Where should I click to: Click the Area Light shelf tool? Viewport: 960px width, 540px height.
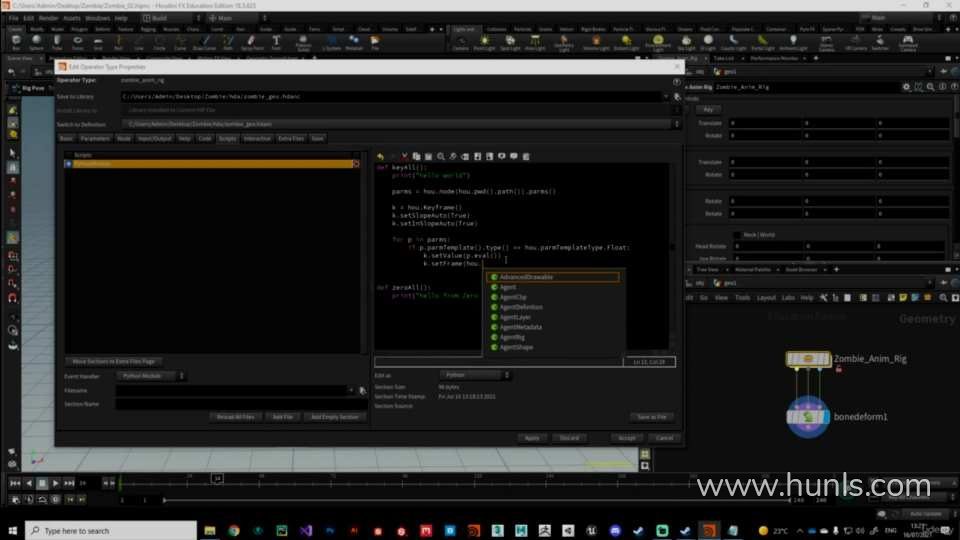pyautogui.click(x=535, y=42)
